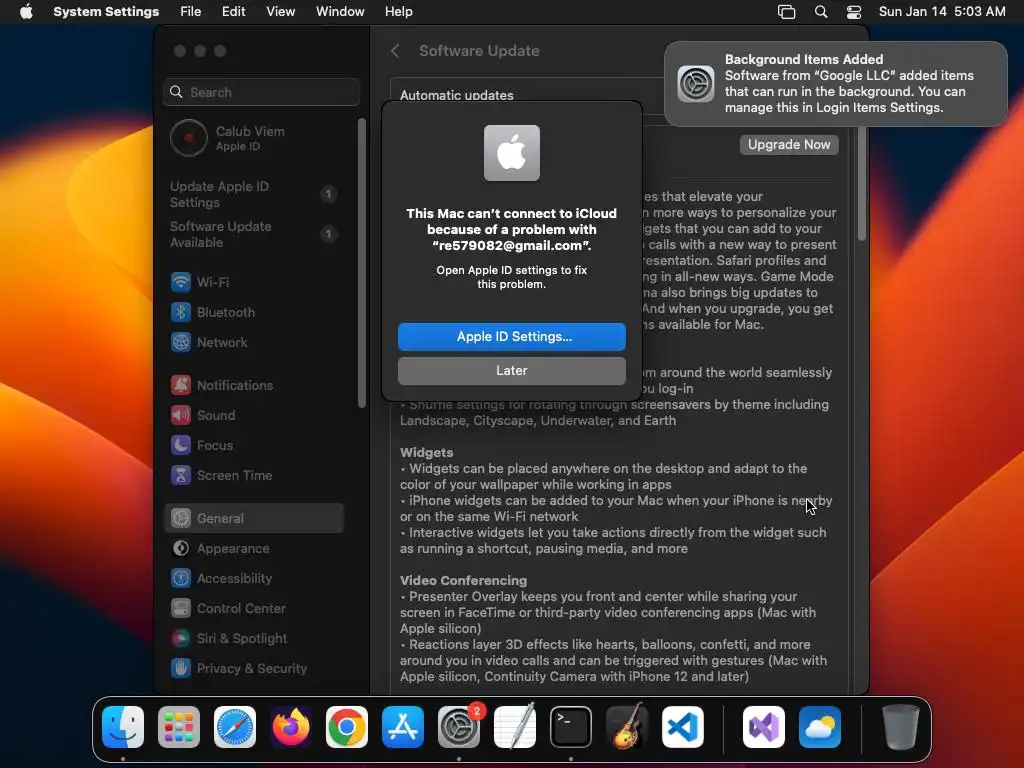1024x768 pixels.
Task: Click the sidebar Search field
Action: [261, 92]
